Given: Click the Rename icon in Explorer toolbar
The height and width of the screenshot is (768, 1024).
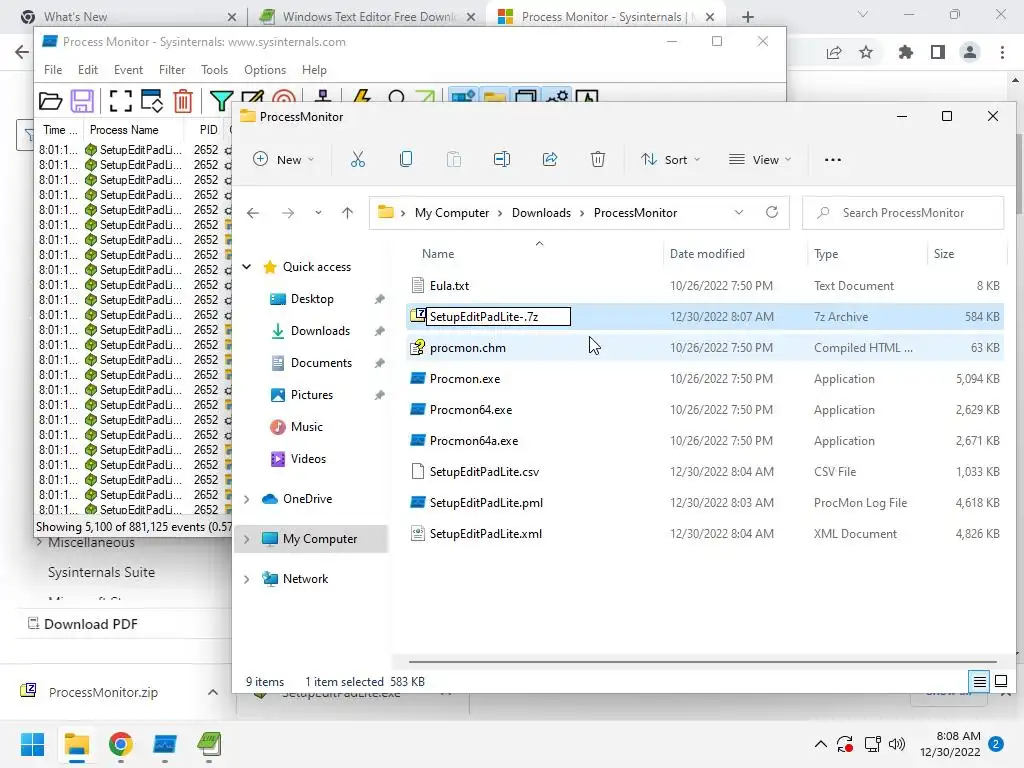Looking at the screenshot, I should pos(502,159).
